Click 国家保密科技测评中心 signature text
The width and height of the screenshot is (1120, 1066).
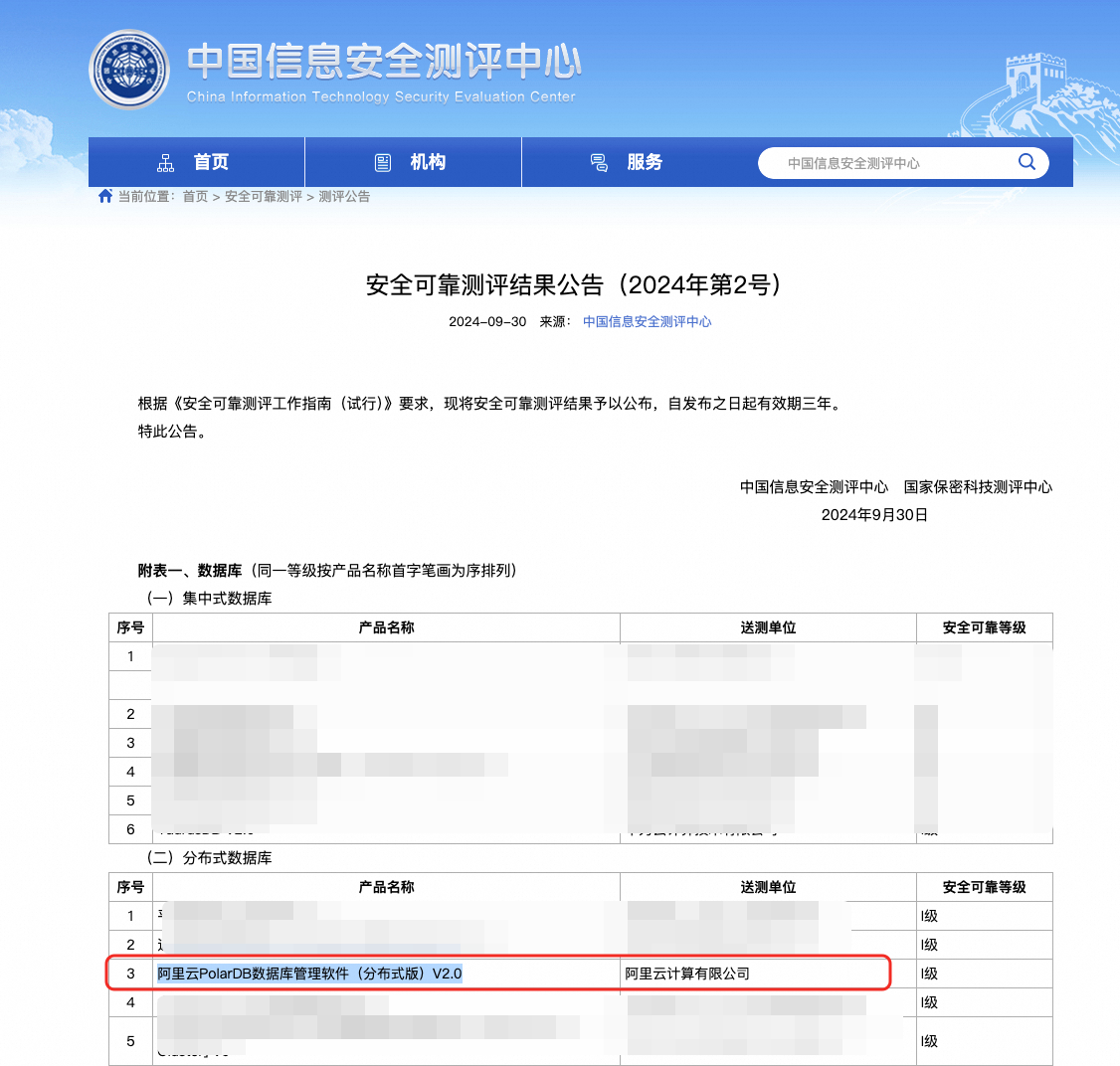(978, 487)
